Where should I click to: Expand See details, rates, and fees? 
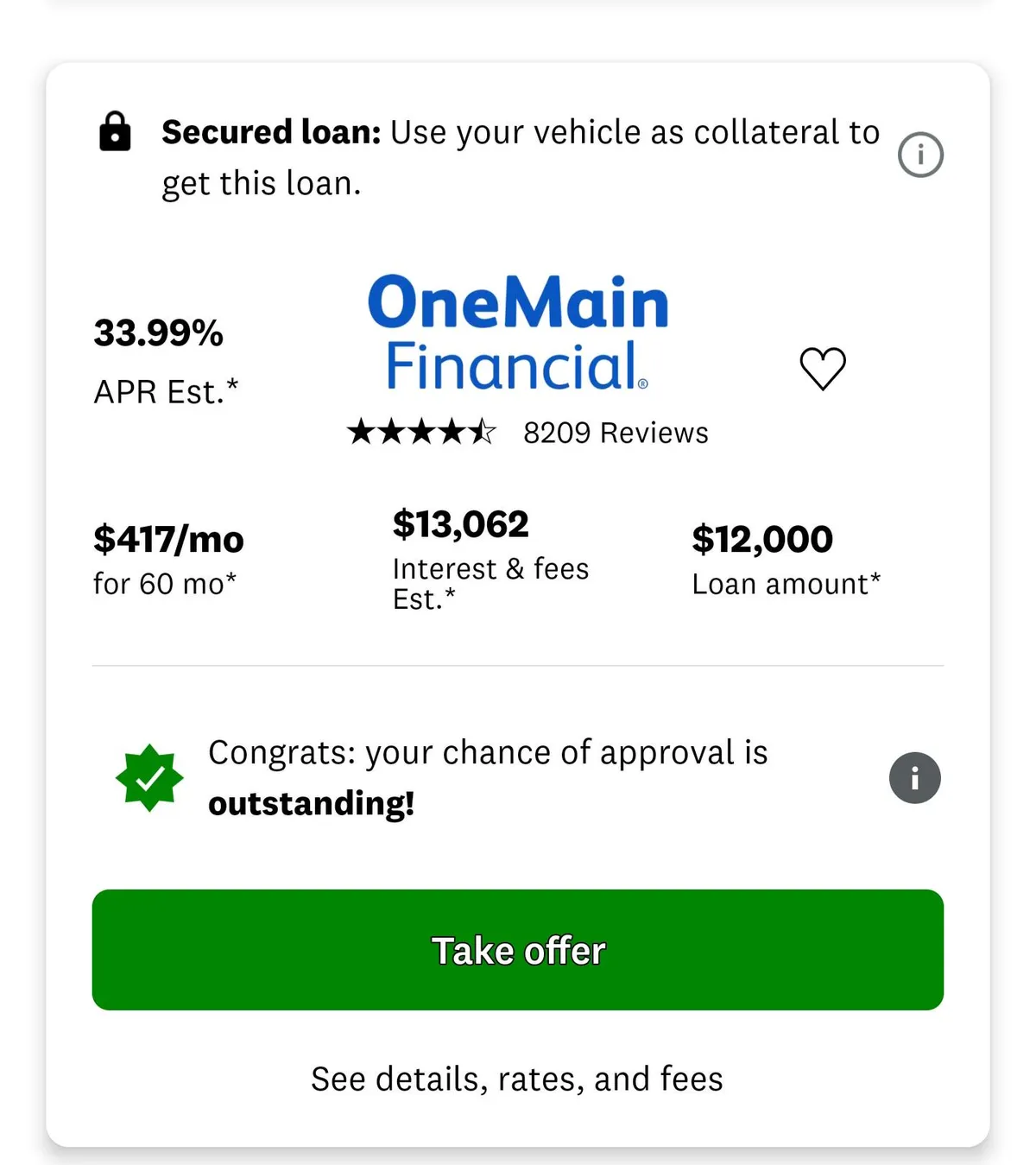[517, 1079]
